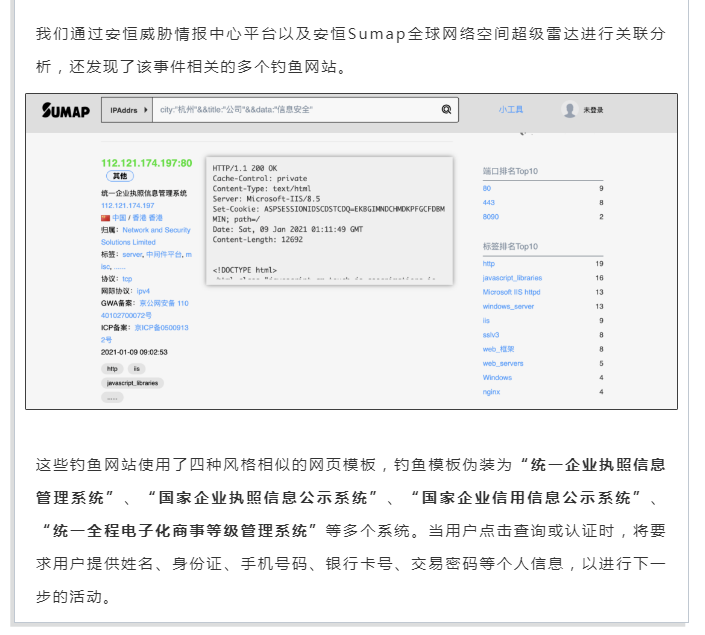This screenshot has height=635, width=705.
Task: Click the user avatar icon
Action: (x=570, y=110)
